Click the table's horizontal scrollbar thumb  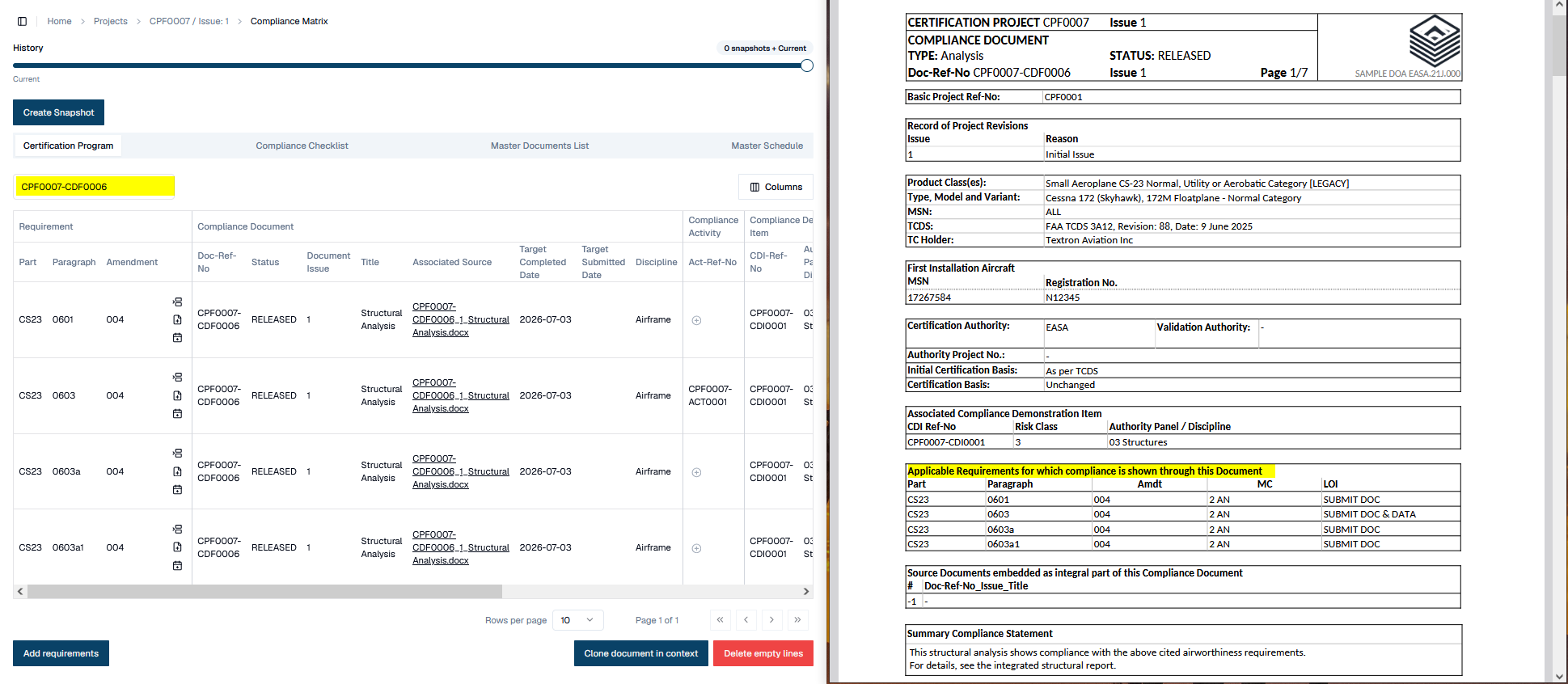point(264,591)
